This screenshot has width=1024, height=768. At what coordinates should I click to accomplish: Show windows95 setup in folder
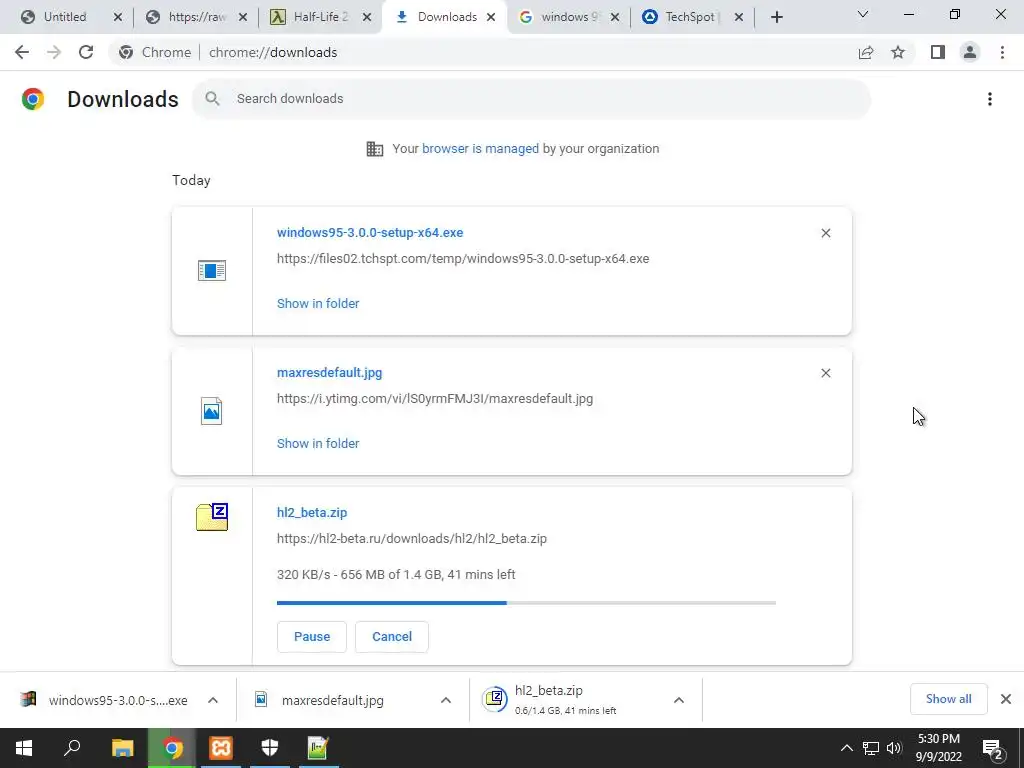click(318, 304)
